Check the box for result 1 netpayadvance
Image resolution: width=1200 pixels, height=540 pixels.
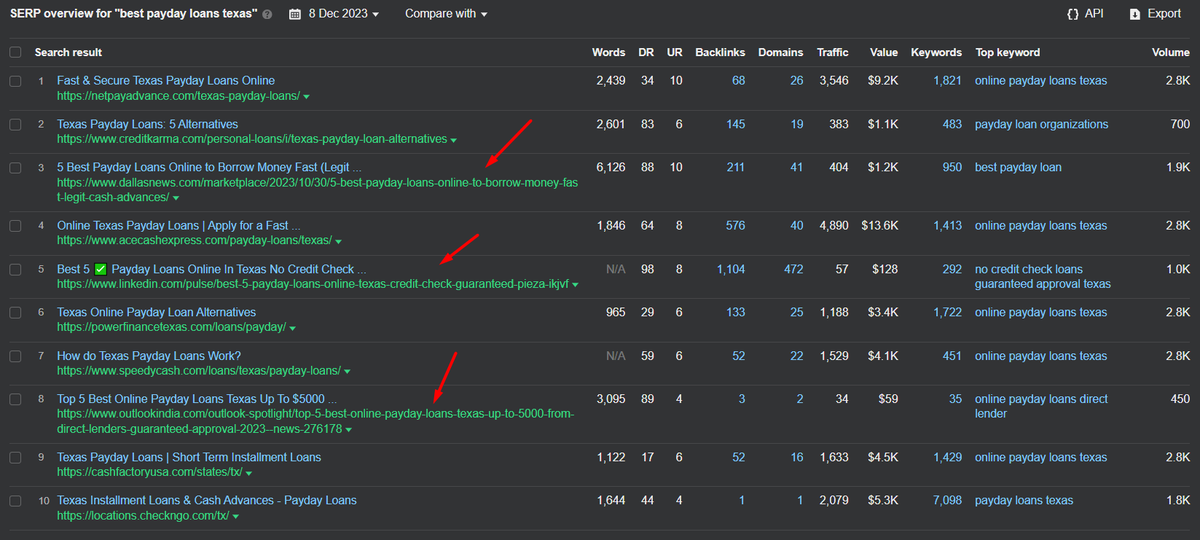pyautogui.click(x=15, y=81)
